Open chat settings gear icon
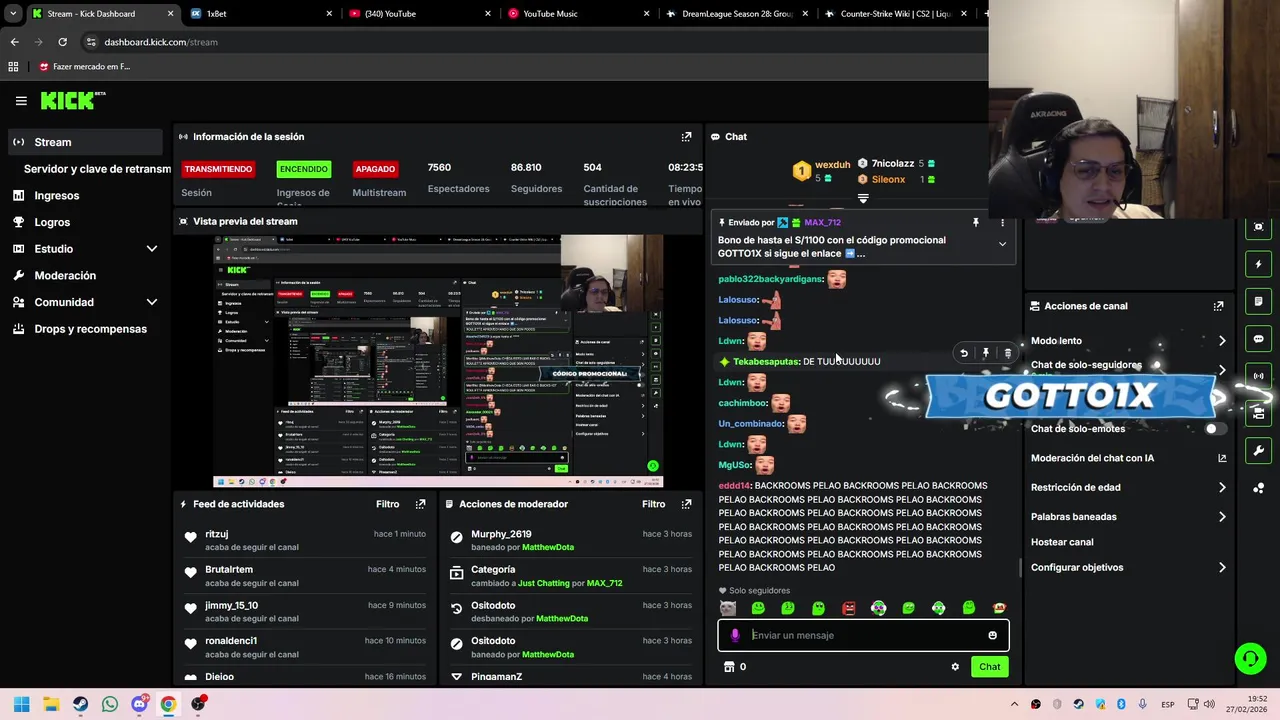This screenshot has height=720, width=1280. coord(955,667)
